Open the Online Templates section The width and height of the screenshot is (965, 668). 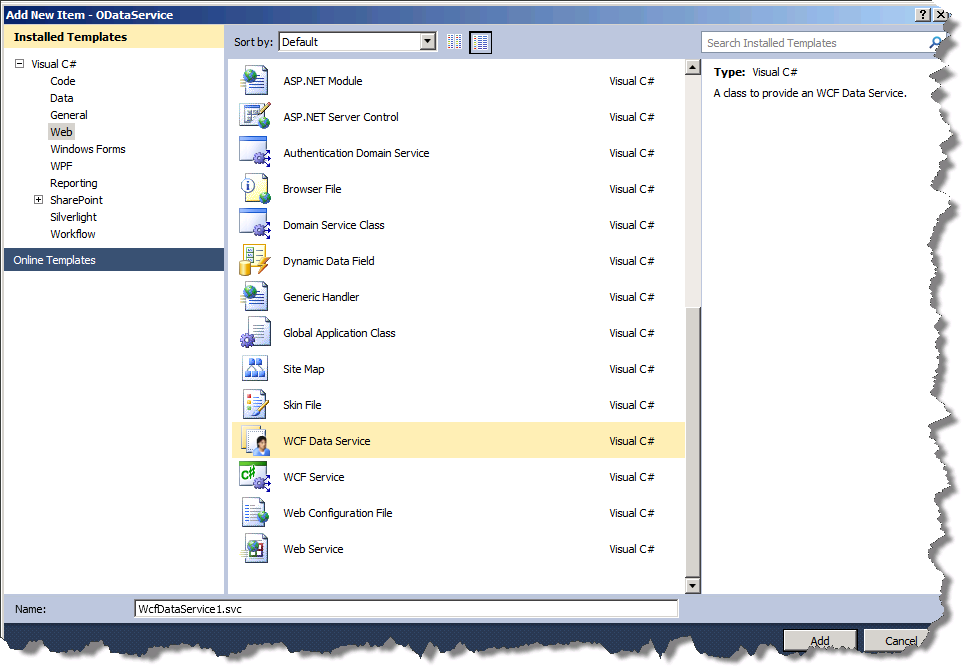pos(114,260)
